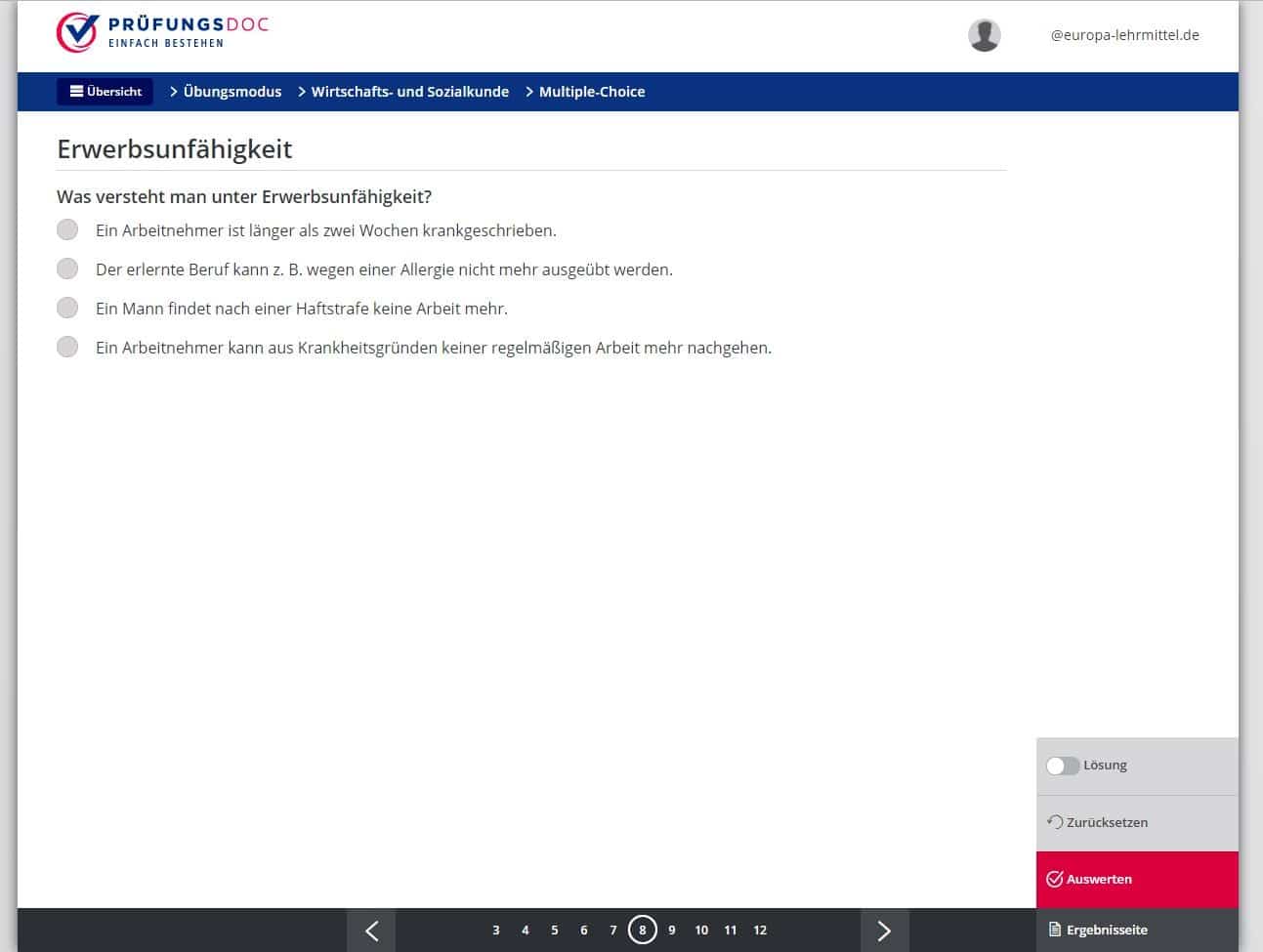1263x952 pixels.
Task: Select answer about two weeks sick leave
Action: tap(67, 230)
